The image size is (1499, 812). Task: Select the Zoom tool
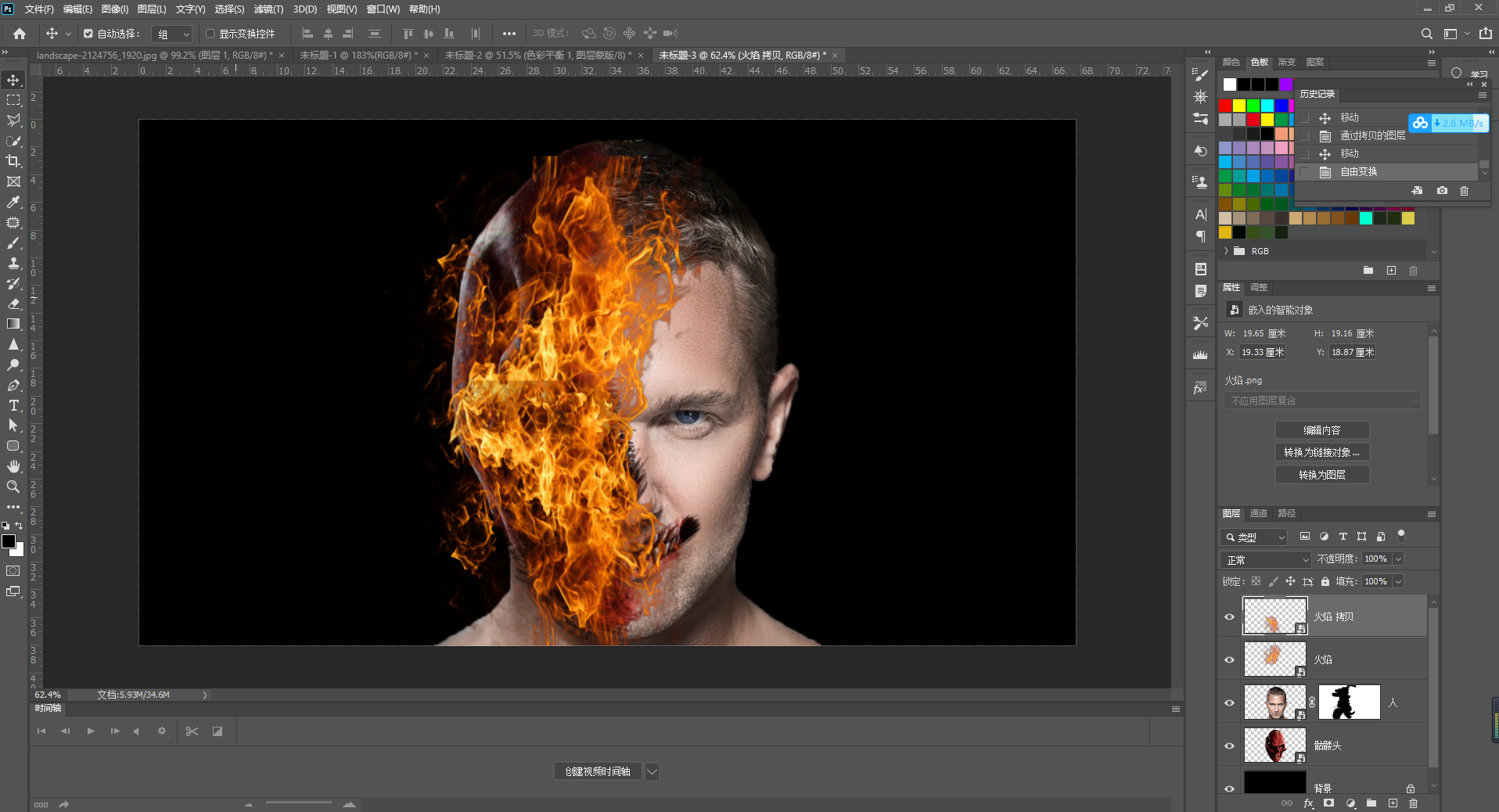(x=13, y=487)
